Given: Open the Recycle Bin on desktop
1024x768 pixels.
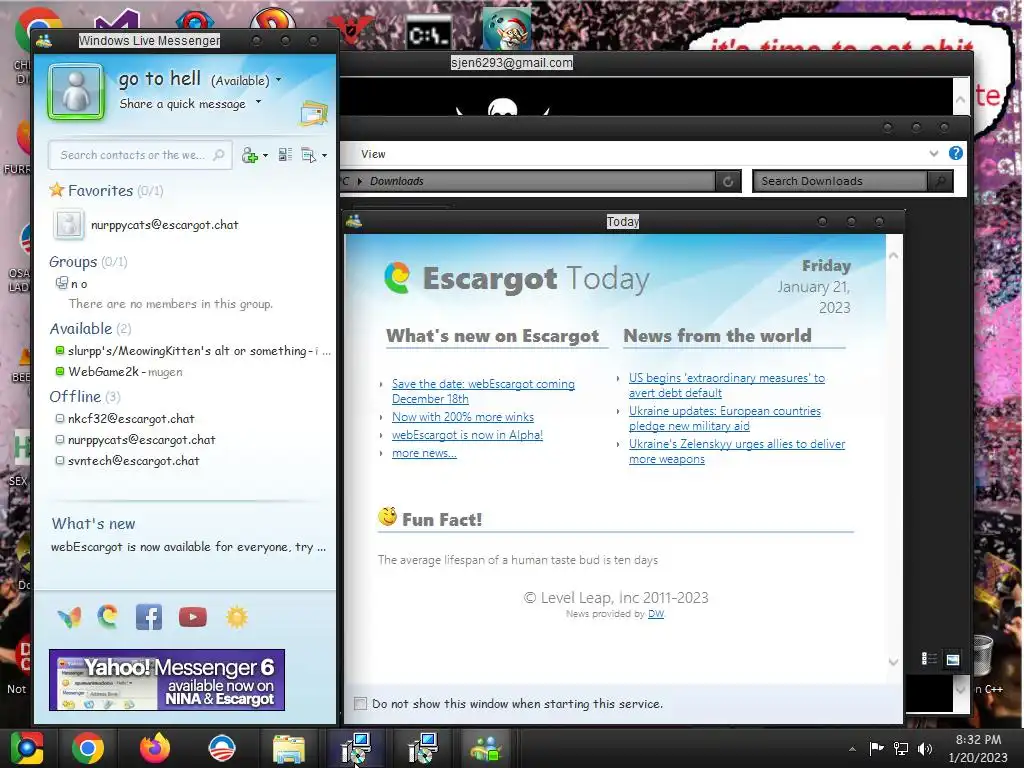Looking at the screenshot, I should point(982,656).
